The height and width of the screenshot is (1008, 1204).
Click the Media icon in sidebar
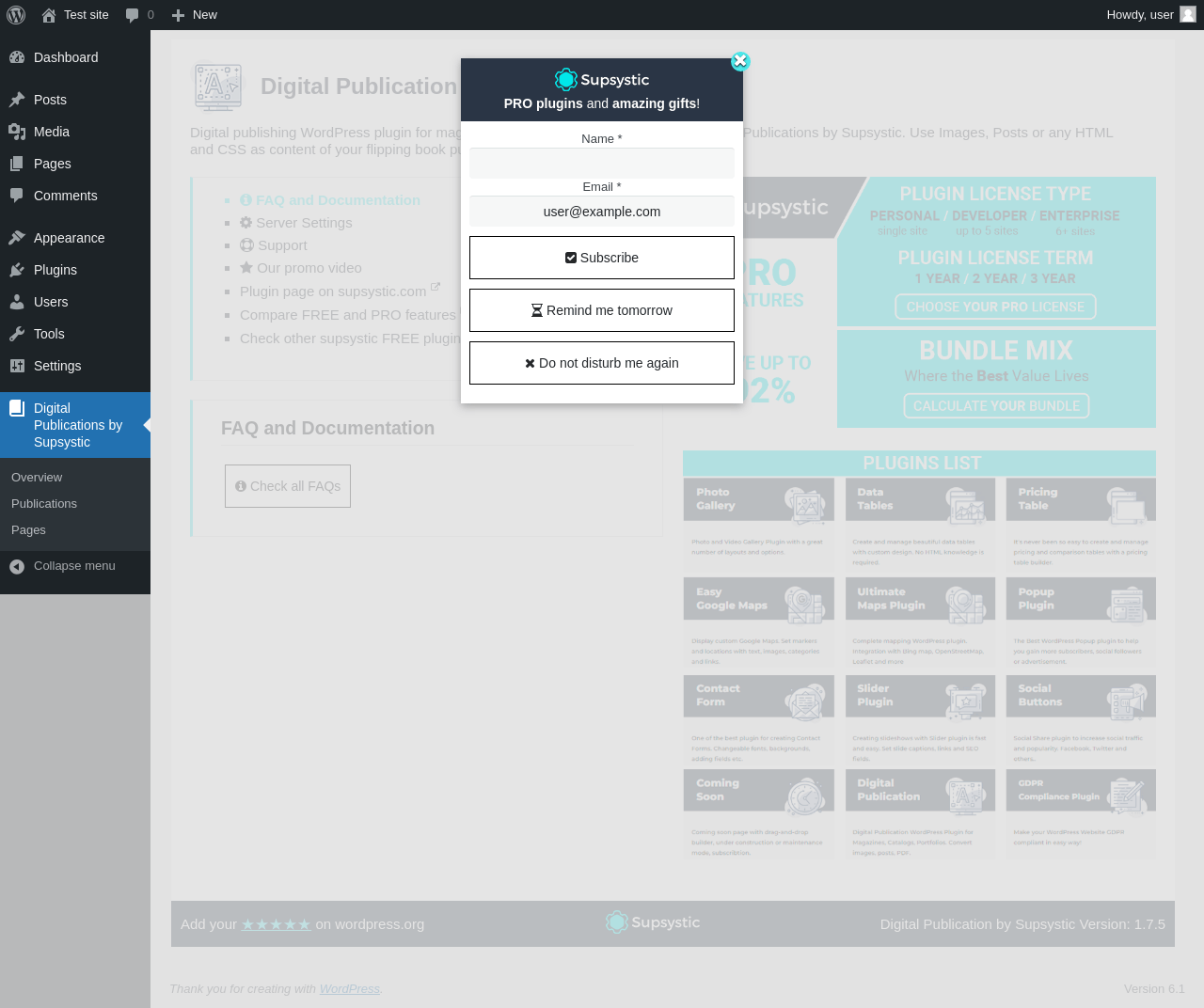point(17,132)
